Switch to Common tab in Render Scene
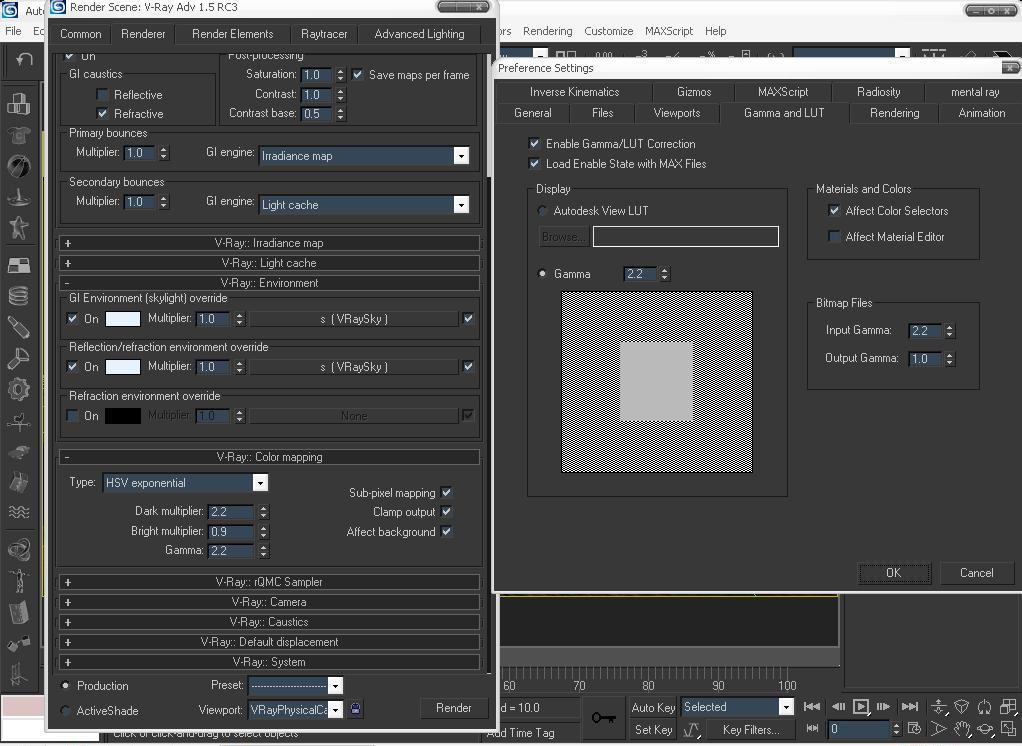Viewport: 1022px width, 746px height. pos(81,34)
